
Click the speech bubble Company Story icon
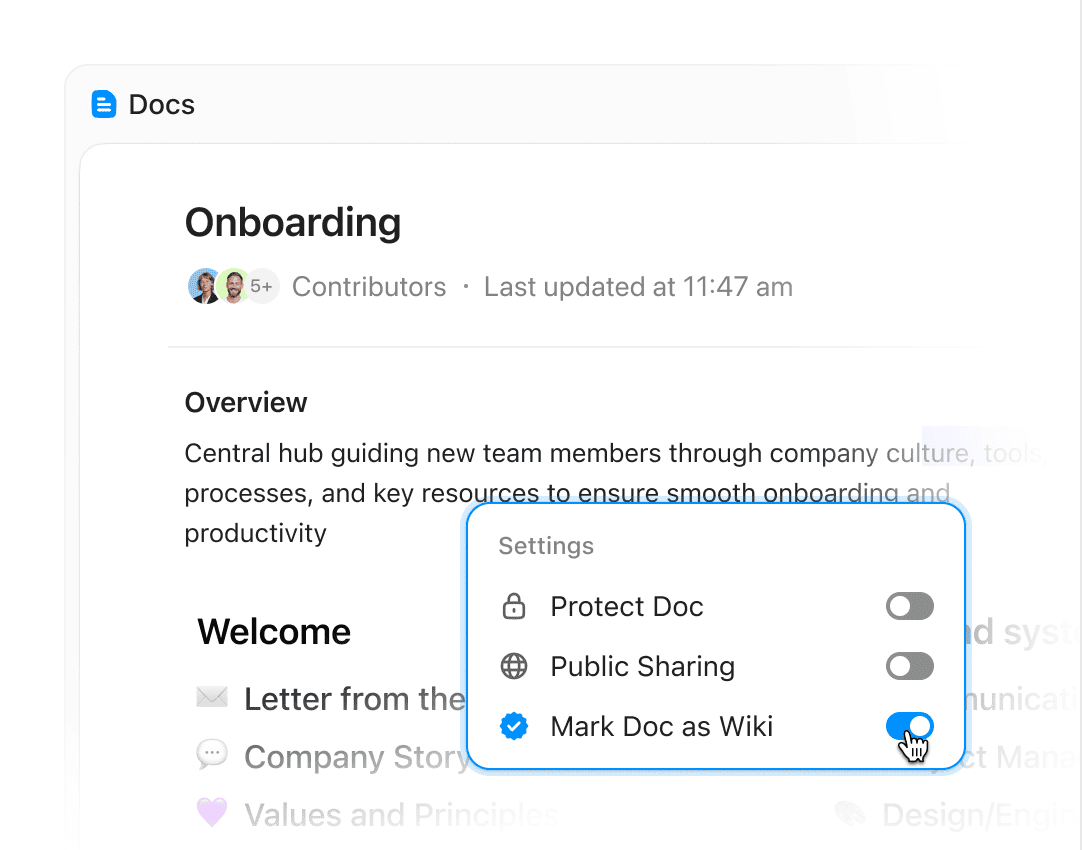point(212,755)
